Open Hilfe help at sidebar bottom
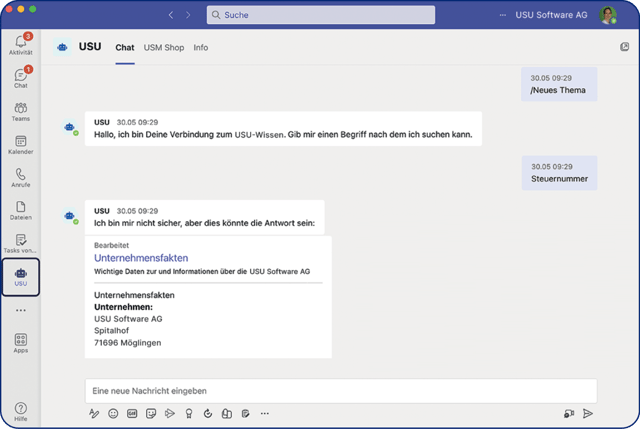This screenshot has width=640, height=429. click(20, 412)
